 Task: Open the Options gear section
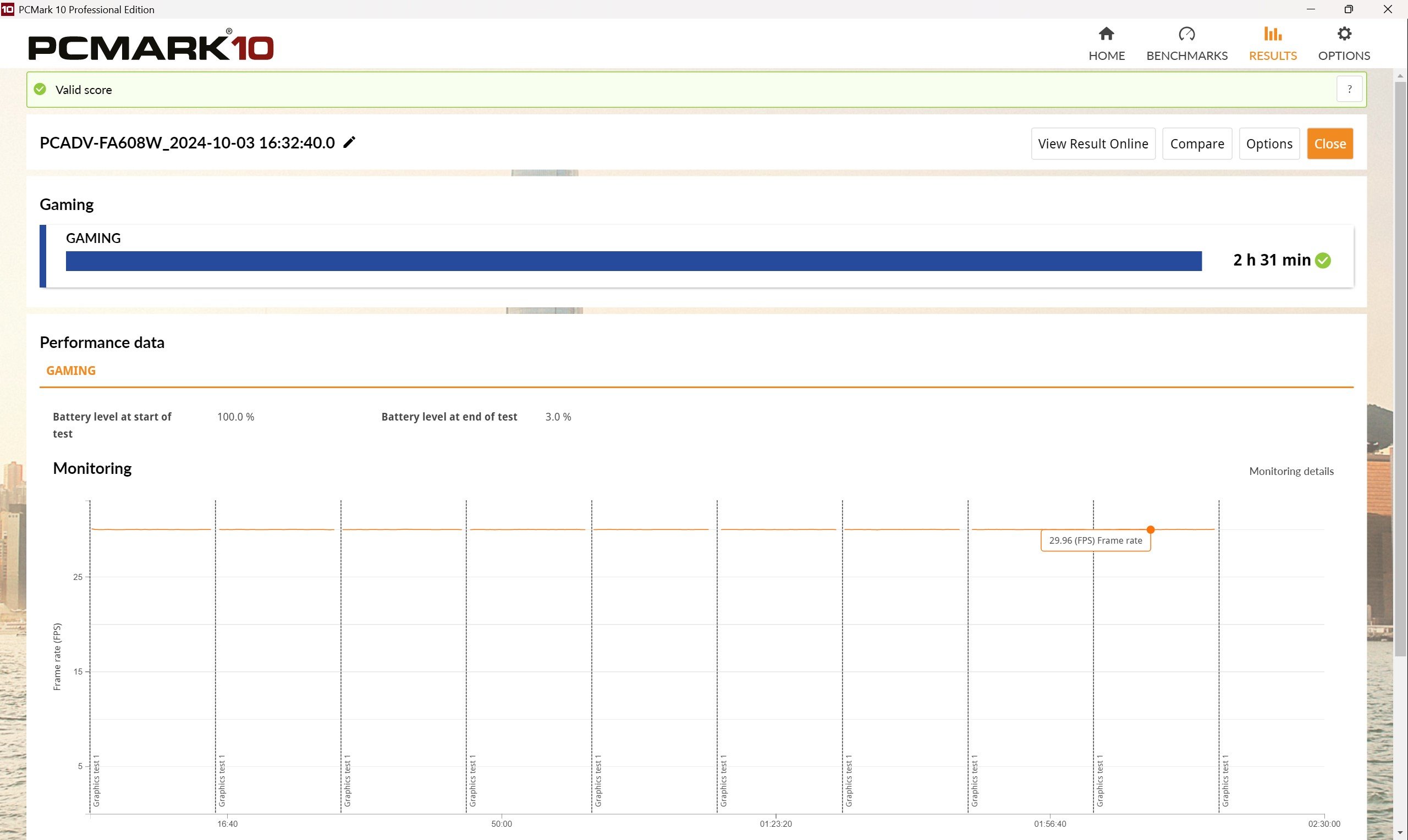pos(1344,44)
